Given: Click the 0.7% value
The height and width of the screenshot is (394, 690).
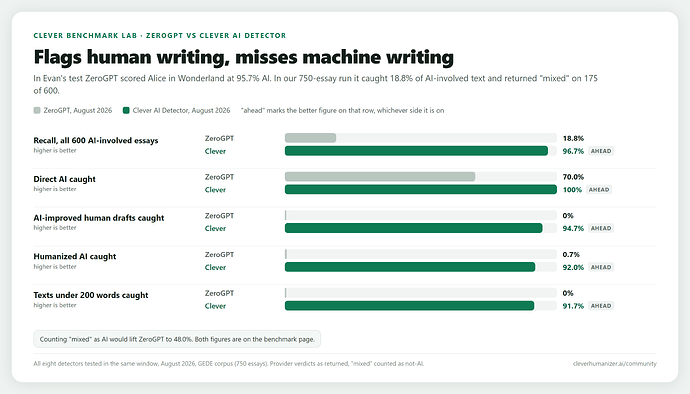Looking at the screenshot, I should coord(571,254).
